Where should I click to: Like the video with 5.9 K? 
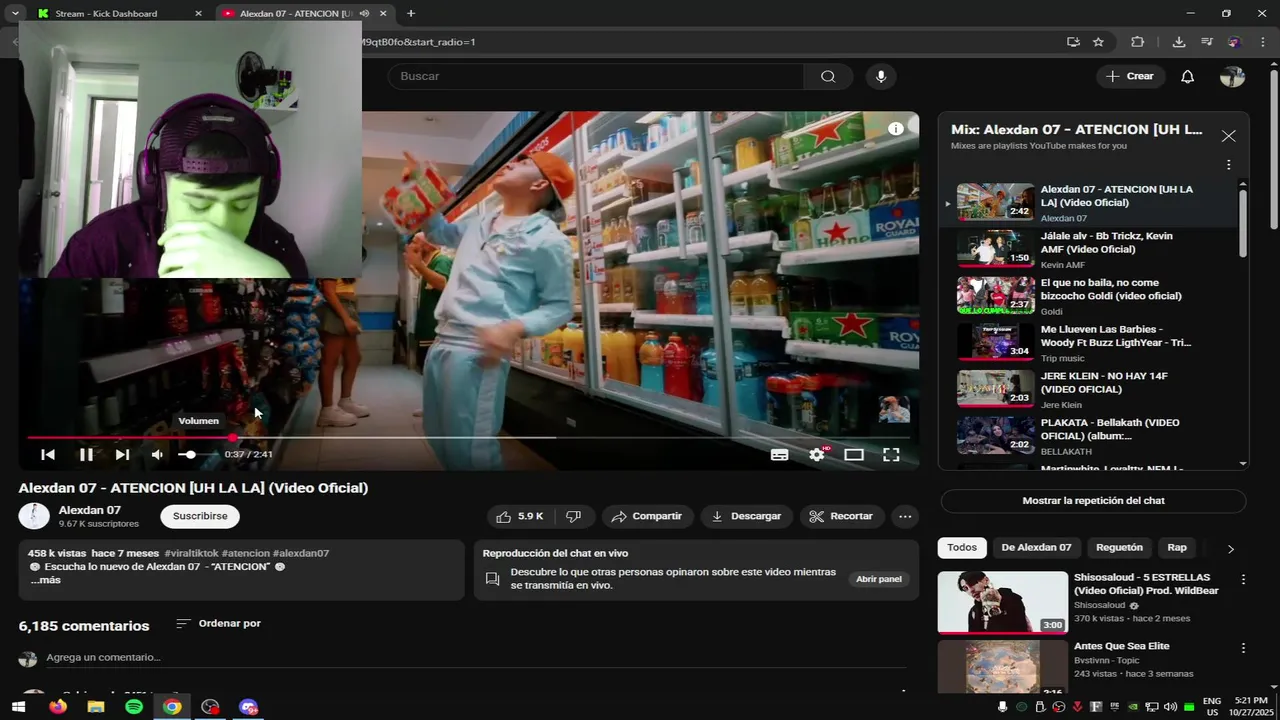point(520,516)
